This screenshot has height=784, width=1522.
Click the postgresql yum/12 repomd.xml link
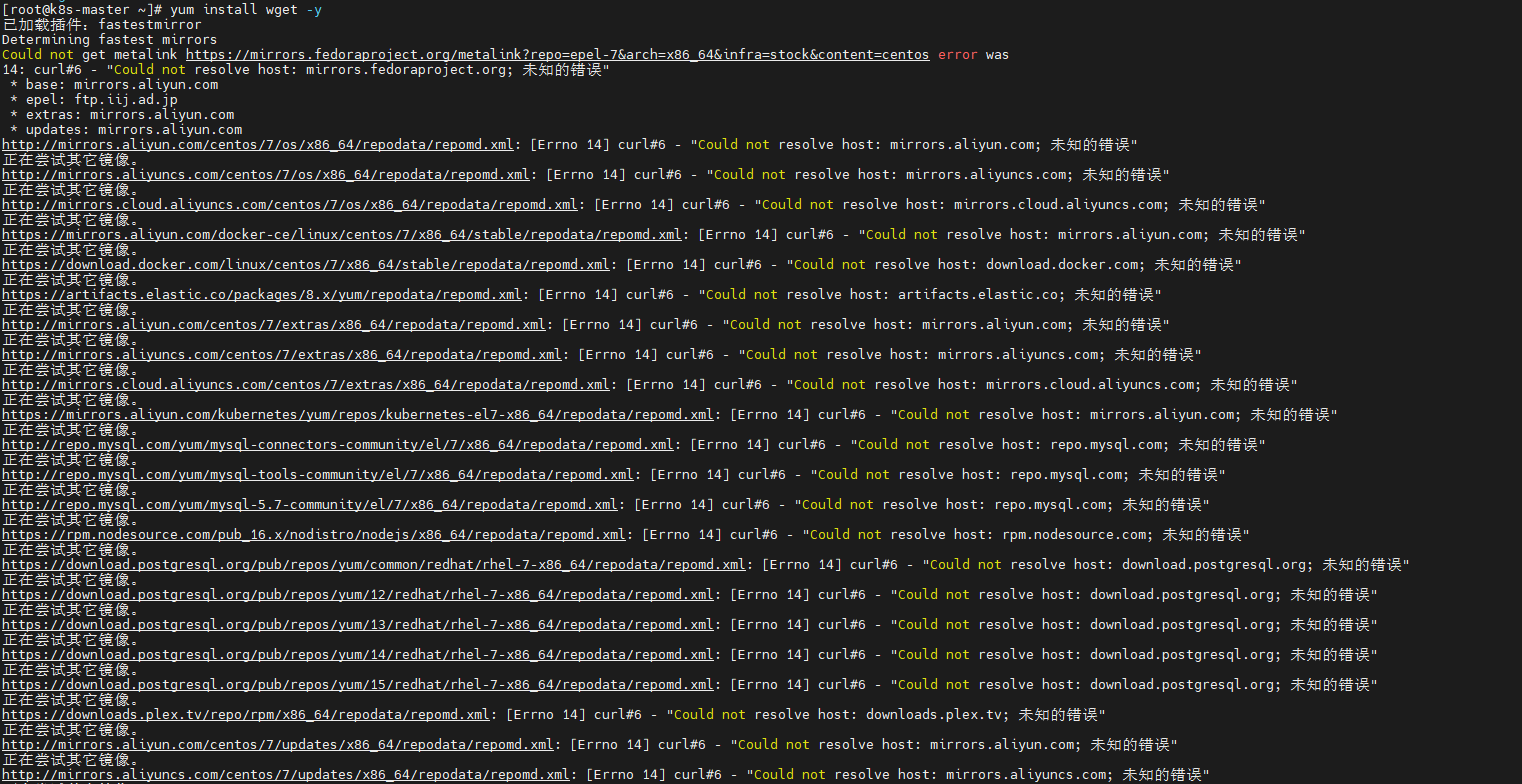358,594
